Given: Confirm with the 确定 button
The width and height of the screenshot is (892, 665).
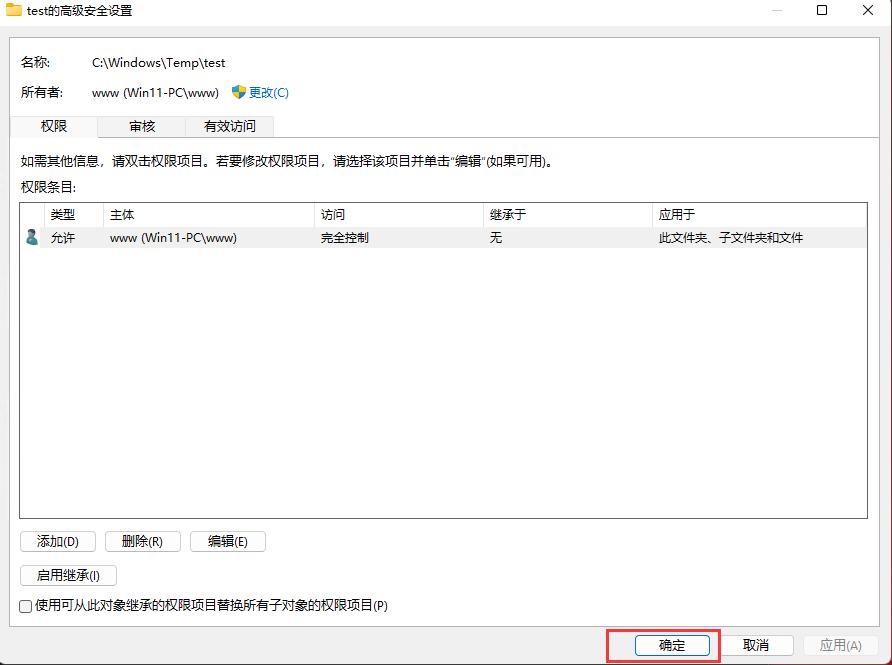Looking at the screenshot, I should [671, 645].
